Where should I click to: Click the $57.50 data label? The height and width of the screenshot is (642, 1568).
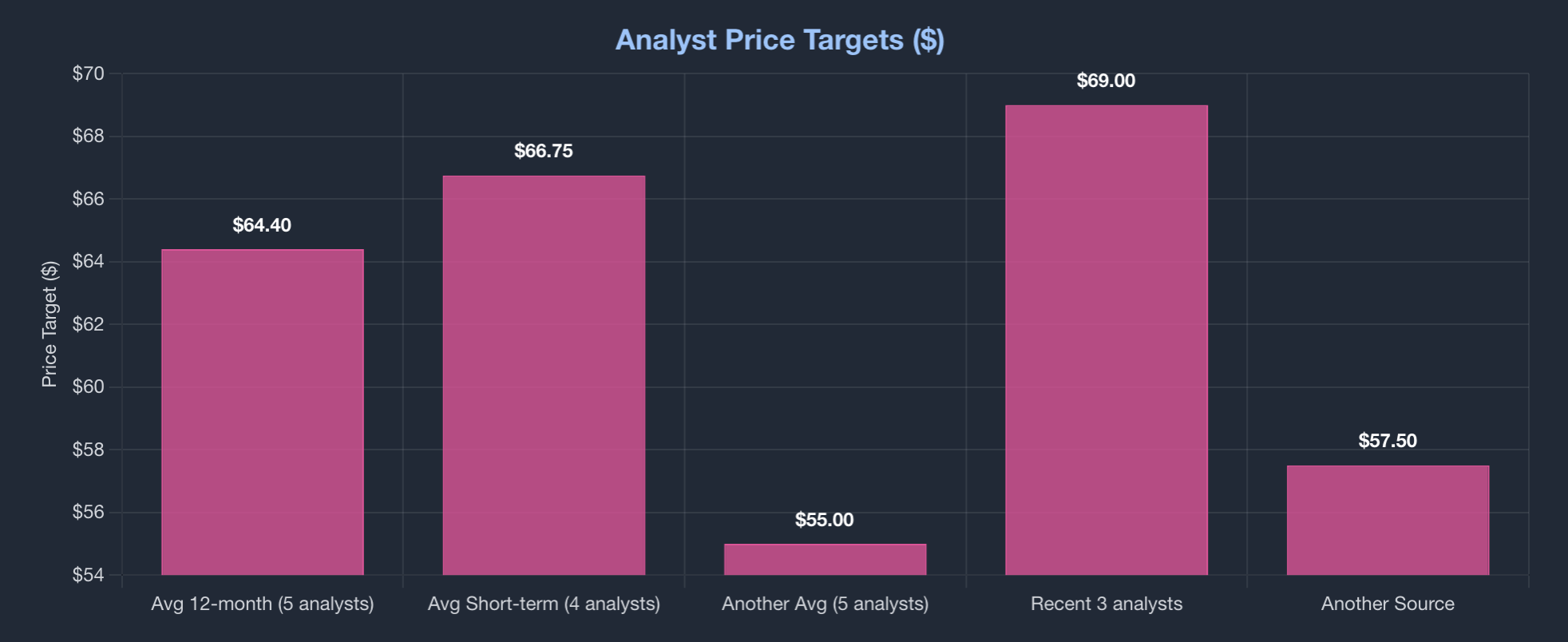(1388, 441)
